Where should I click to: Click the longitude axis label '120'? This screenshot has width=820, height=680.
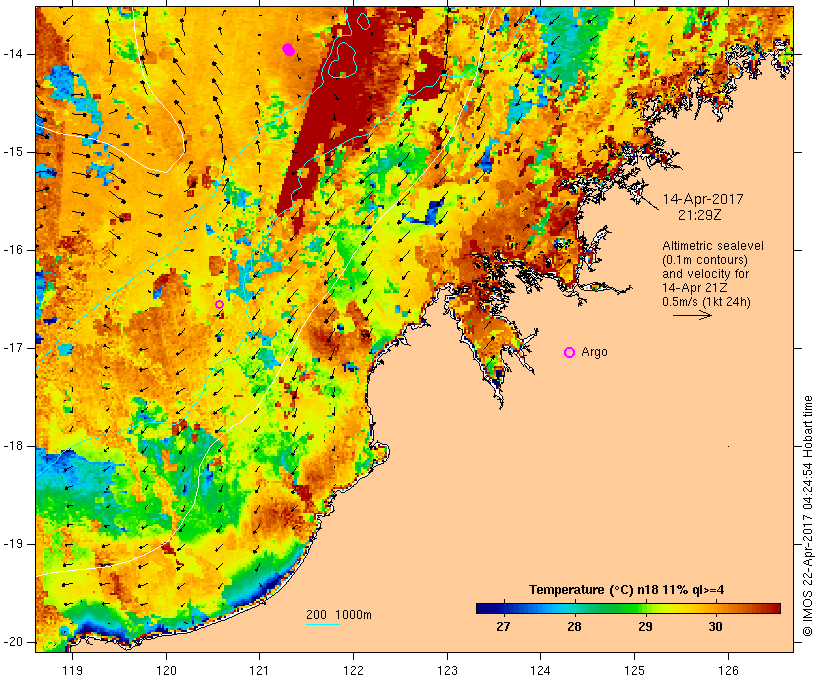(x=166, y=670)
